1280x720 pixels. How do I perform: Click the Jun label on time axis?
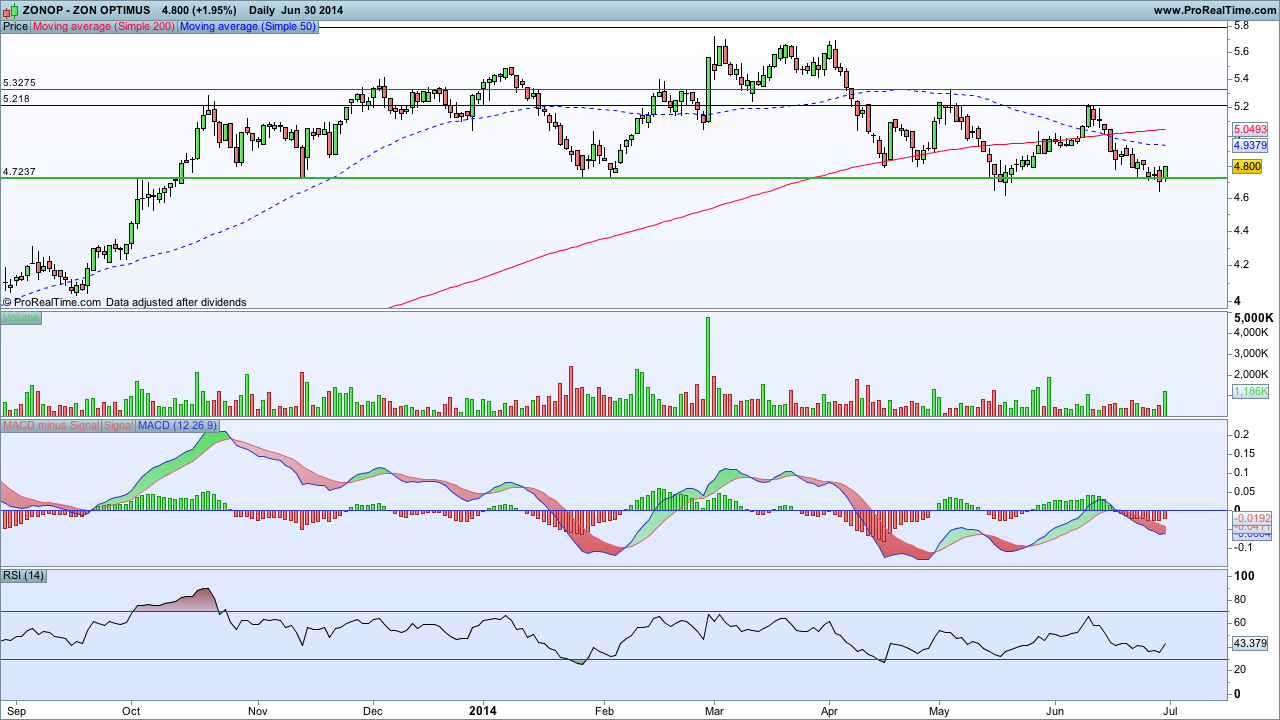(1054, 711)
